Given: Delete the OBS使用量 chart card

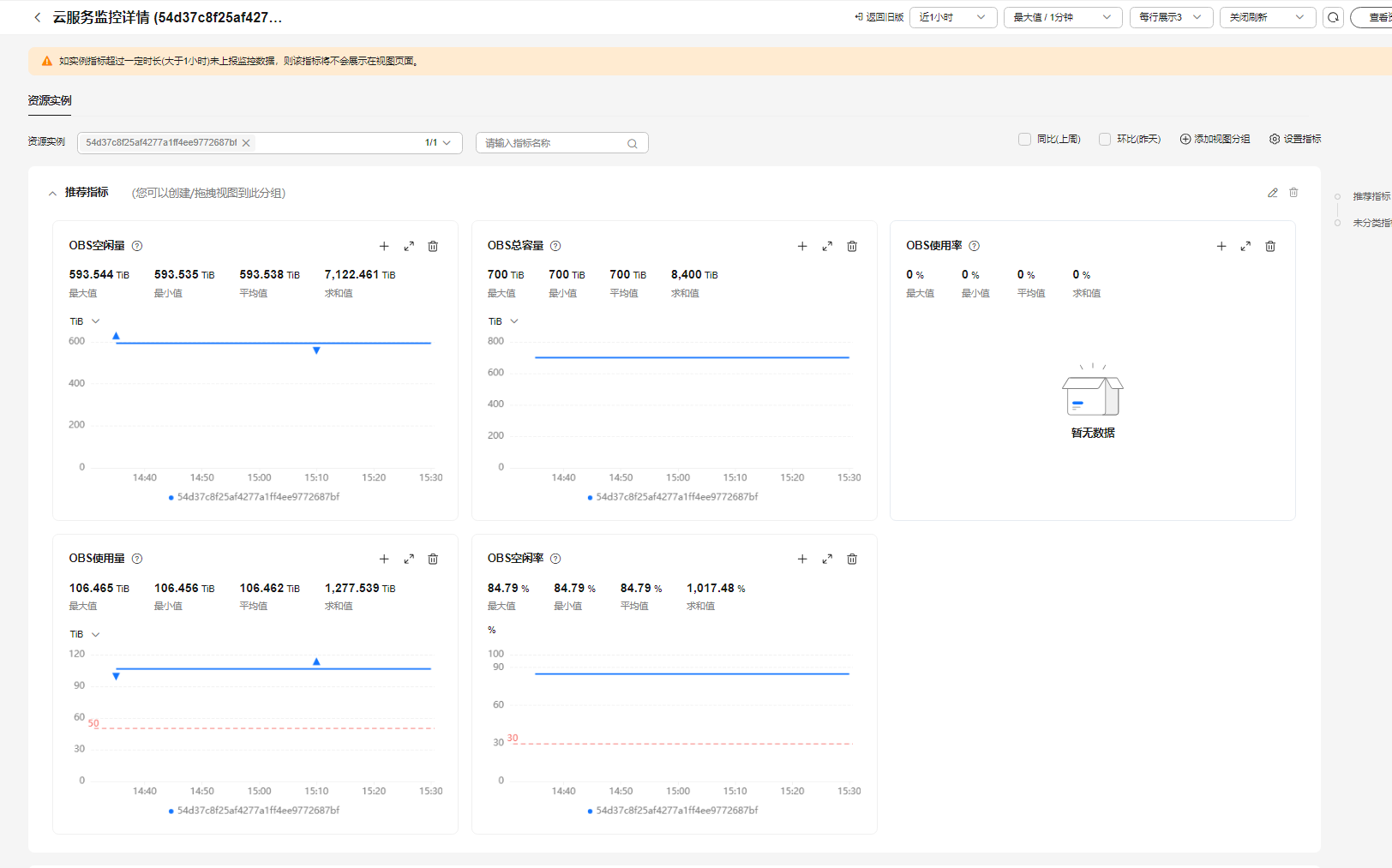Looking at the screenshot, I should click(433, 560).
